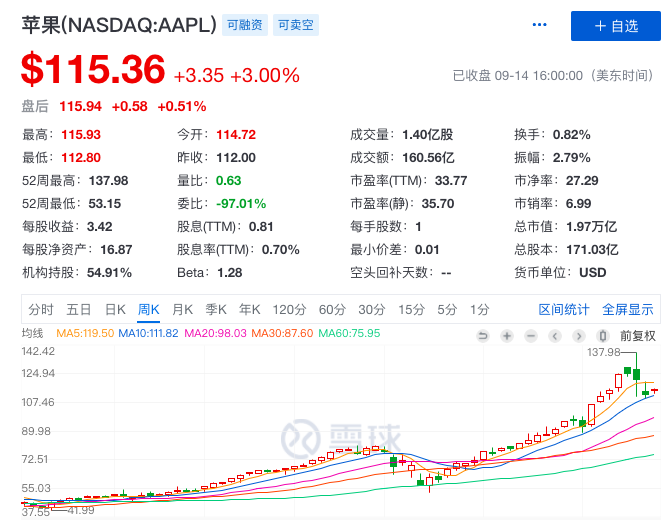Click the 52周最高 value 137.98

click(109, 181)
